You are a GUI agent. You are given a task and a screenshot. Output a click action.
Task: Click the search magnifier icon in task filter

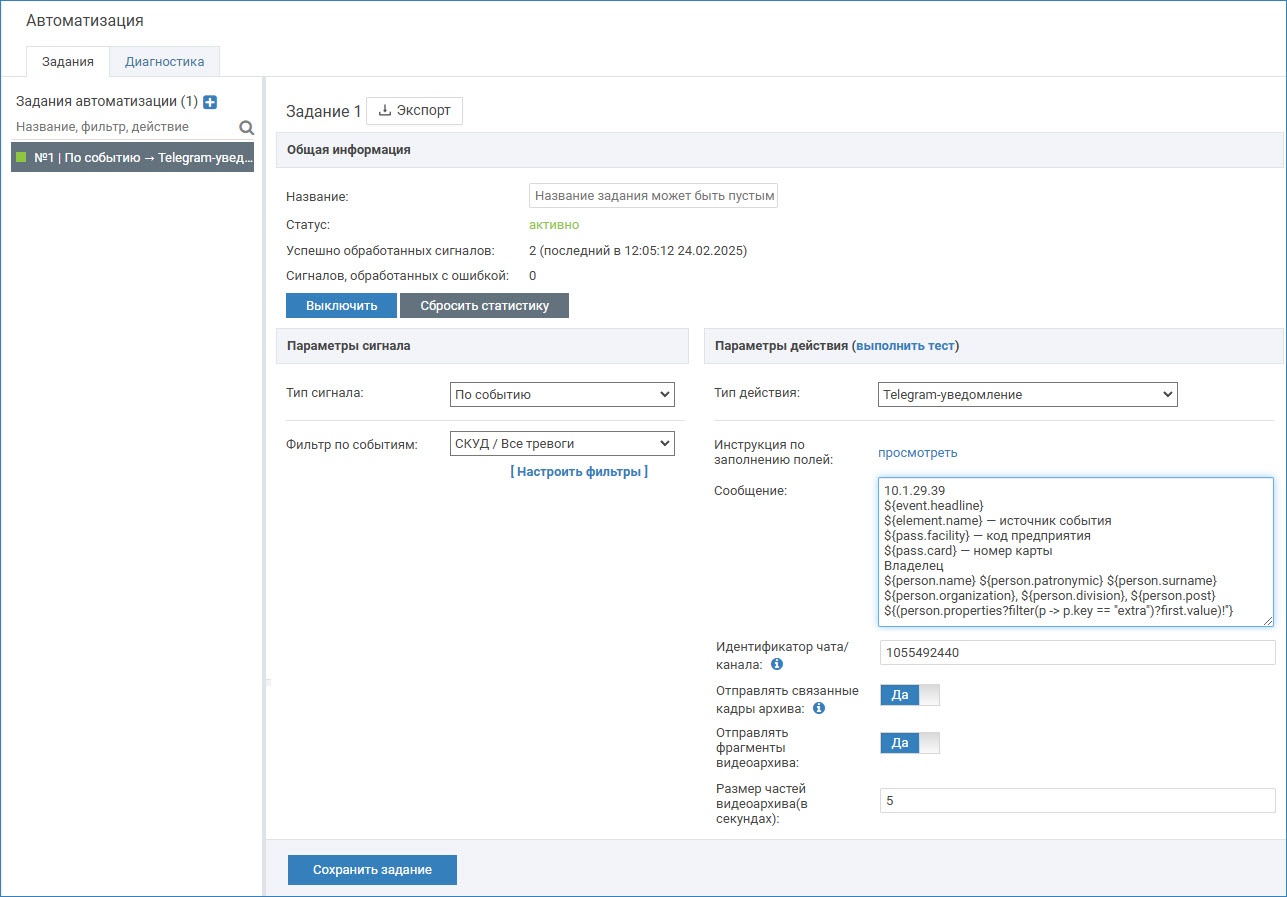[246, 128]
